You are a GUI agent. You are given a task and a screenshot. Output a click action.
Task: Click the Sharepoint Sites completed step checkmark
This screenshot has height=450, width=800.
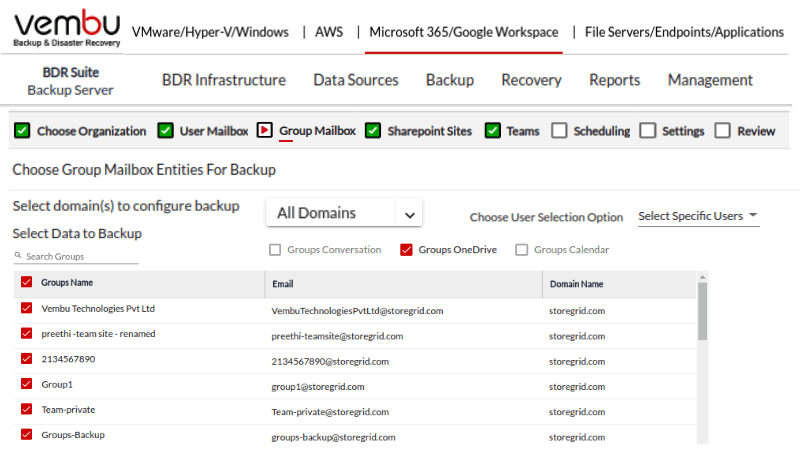373,131
